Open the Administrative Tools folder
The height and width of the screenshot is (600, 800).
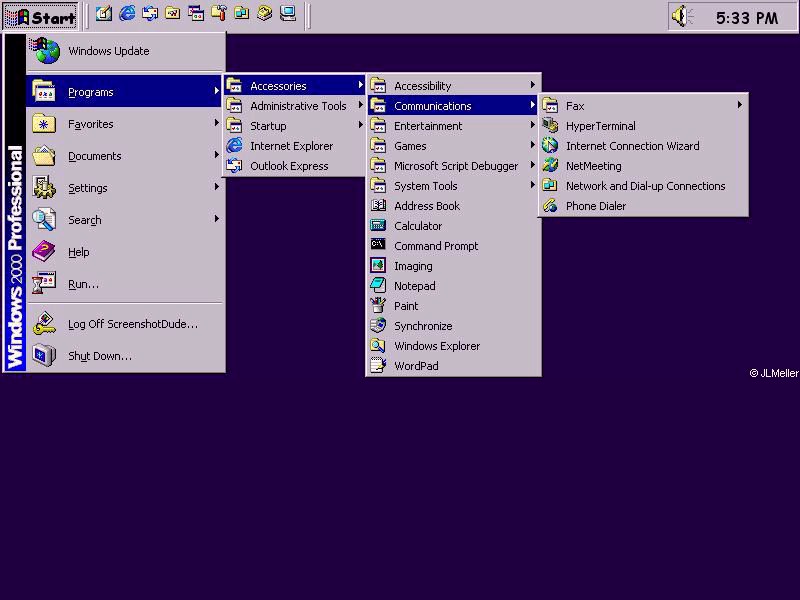click(x=295, y=106)
